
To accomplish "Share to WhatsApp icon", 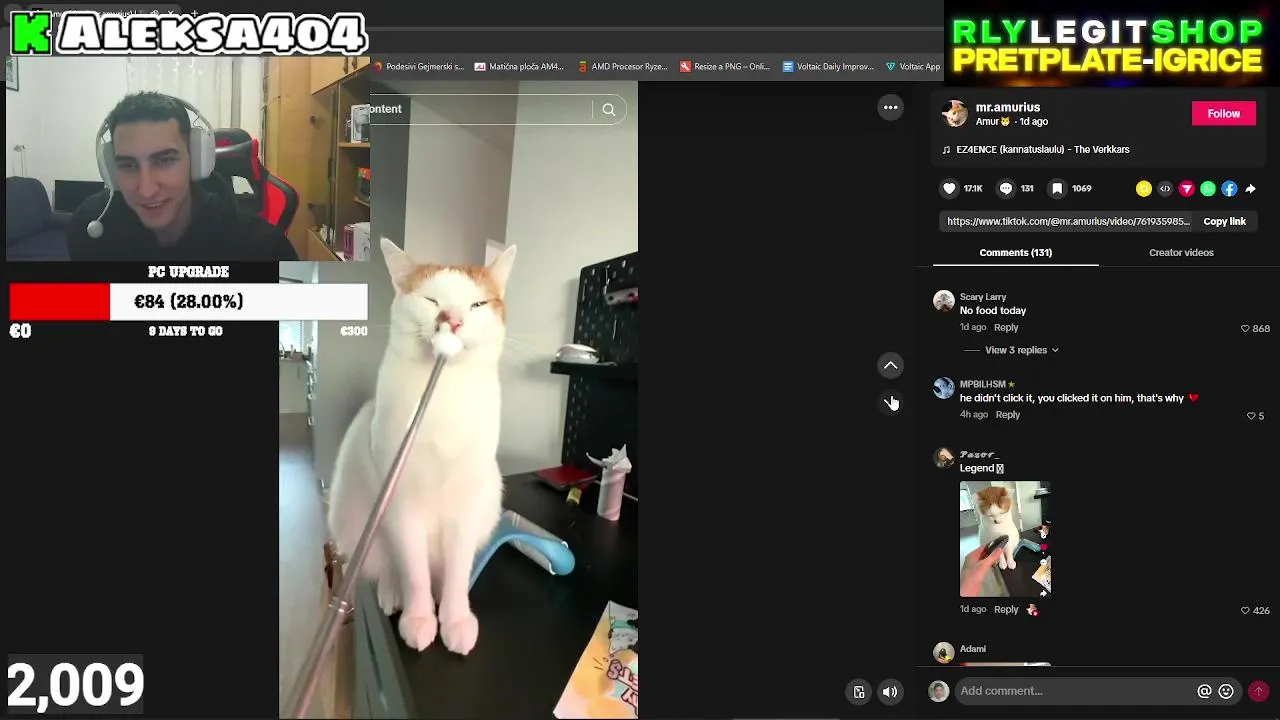I will click(x=1208, y=189).
